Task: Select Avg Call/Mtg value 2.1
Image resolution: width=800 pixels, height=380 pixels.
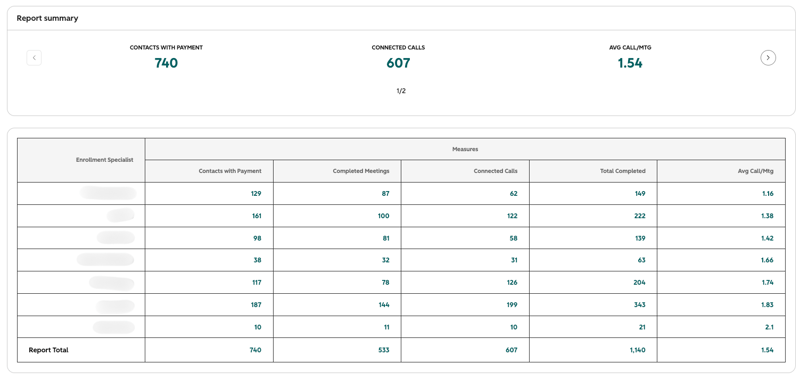Action: tap(770, 327)
